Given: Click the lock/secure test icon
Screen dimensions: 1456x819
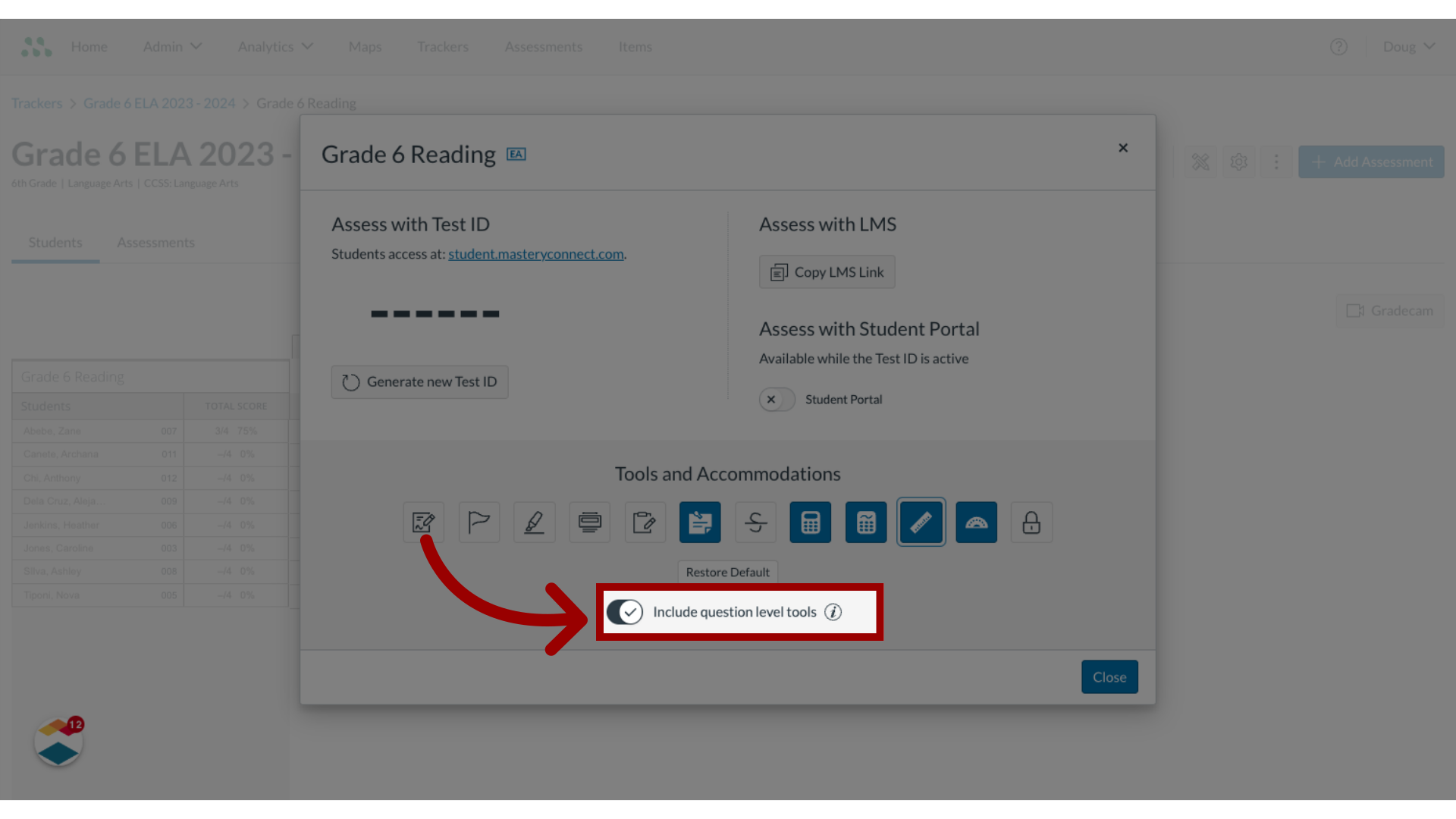Looking at the screenshot, I should (1031, 521).
